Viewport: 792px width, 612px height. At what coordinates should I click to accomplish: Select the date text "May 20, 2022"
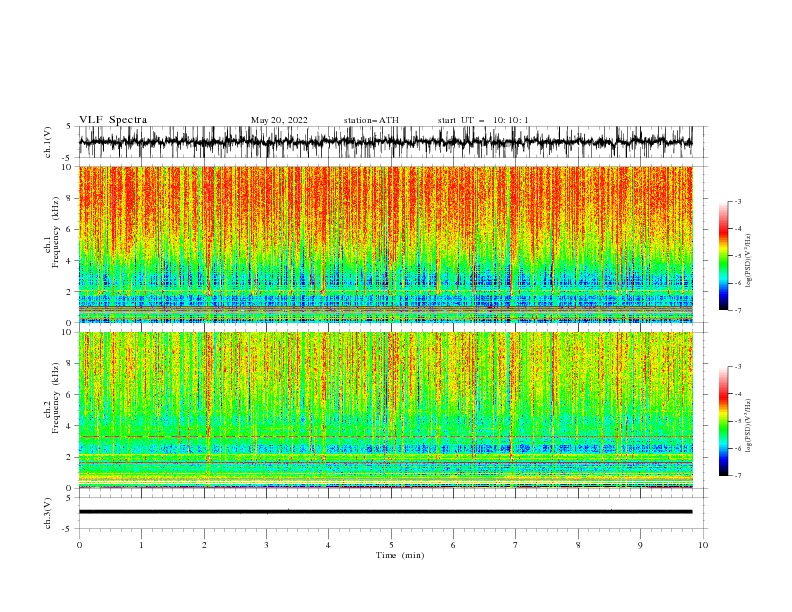[279, 120]
